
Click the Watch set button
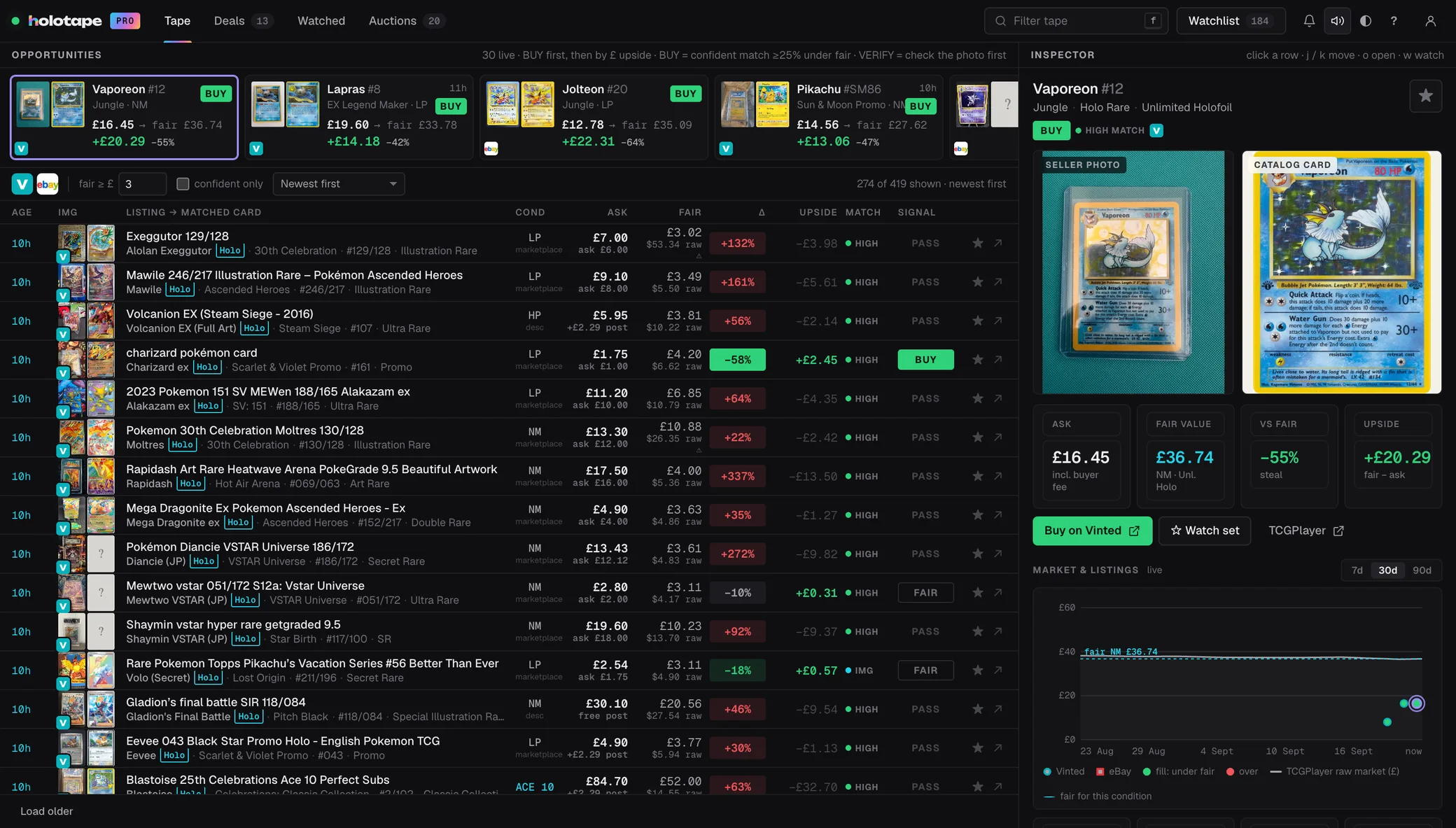pos(1205,531)
